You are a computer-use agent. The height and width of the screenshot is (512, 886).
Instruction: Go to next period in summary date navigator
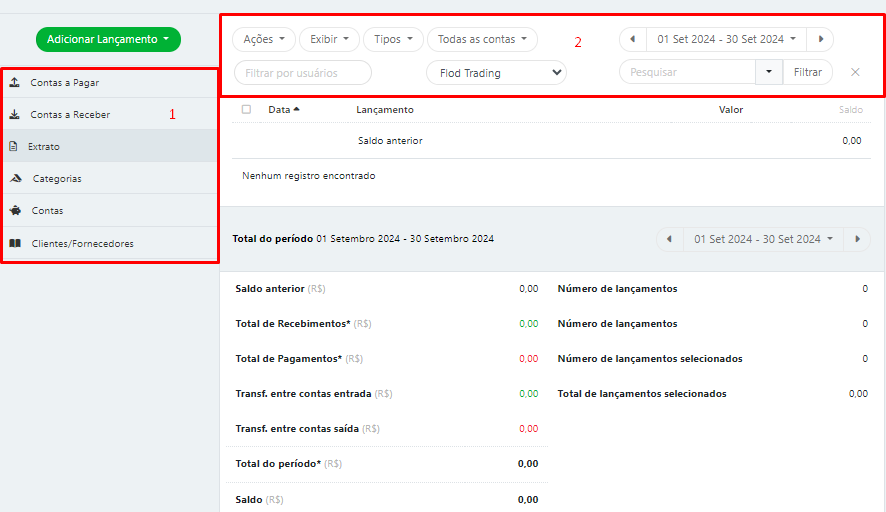[x=857, y=239]
